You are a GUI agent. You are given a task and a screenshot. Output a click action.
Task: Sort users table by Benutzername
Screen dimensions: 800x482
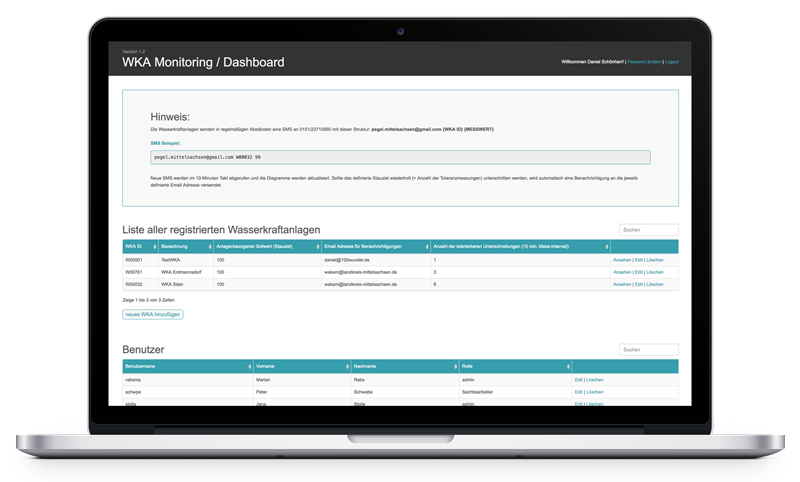click(186, 367)
